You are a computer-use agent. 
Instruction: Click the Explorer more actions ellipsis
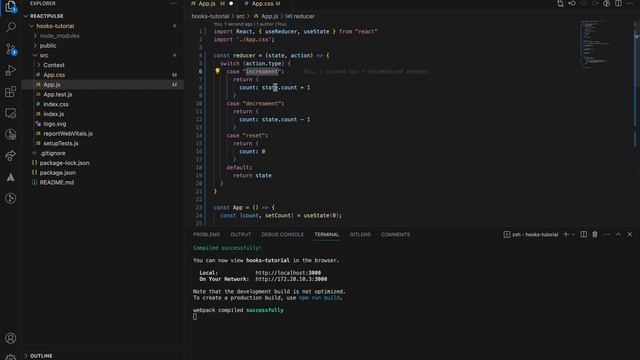click(174, 3)
